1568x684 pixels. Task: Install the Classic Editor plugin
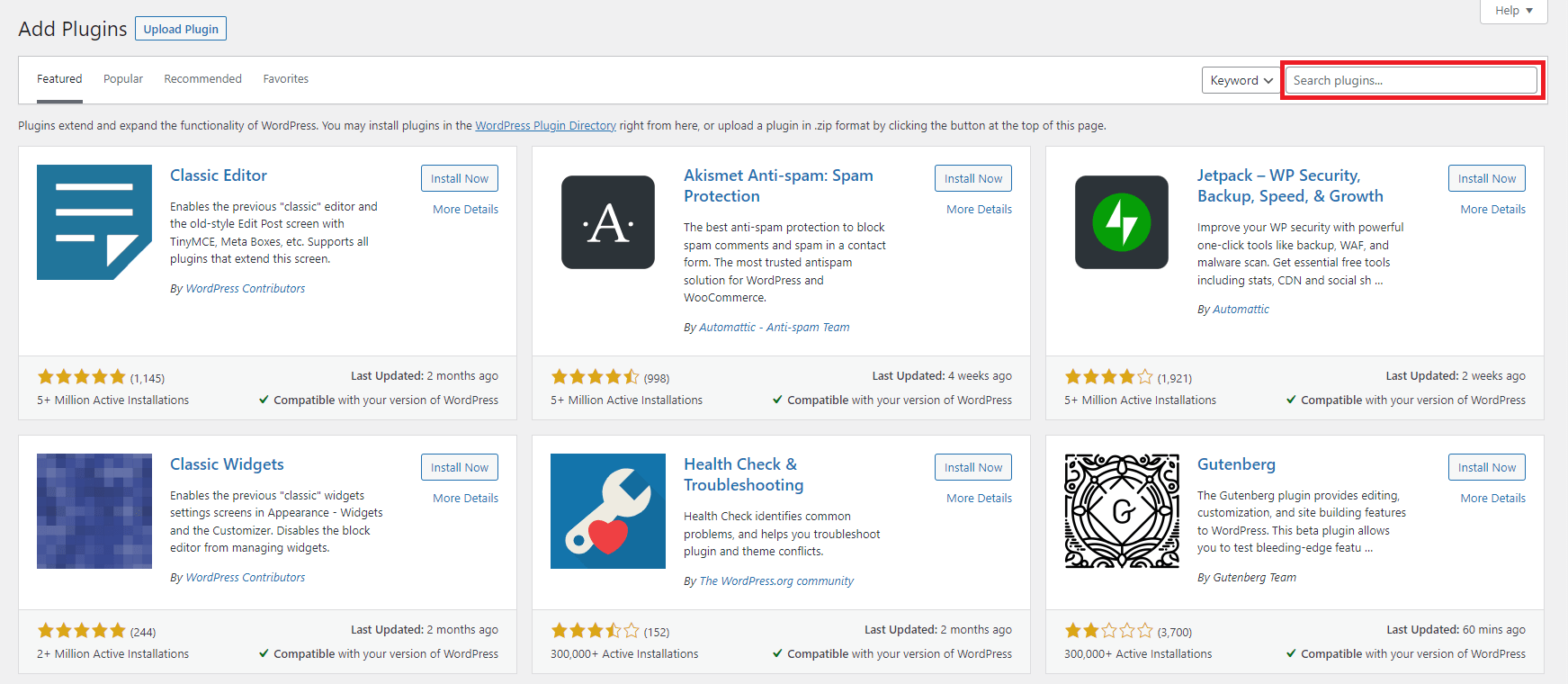(x=459, y=178)
